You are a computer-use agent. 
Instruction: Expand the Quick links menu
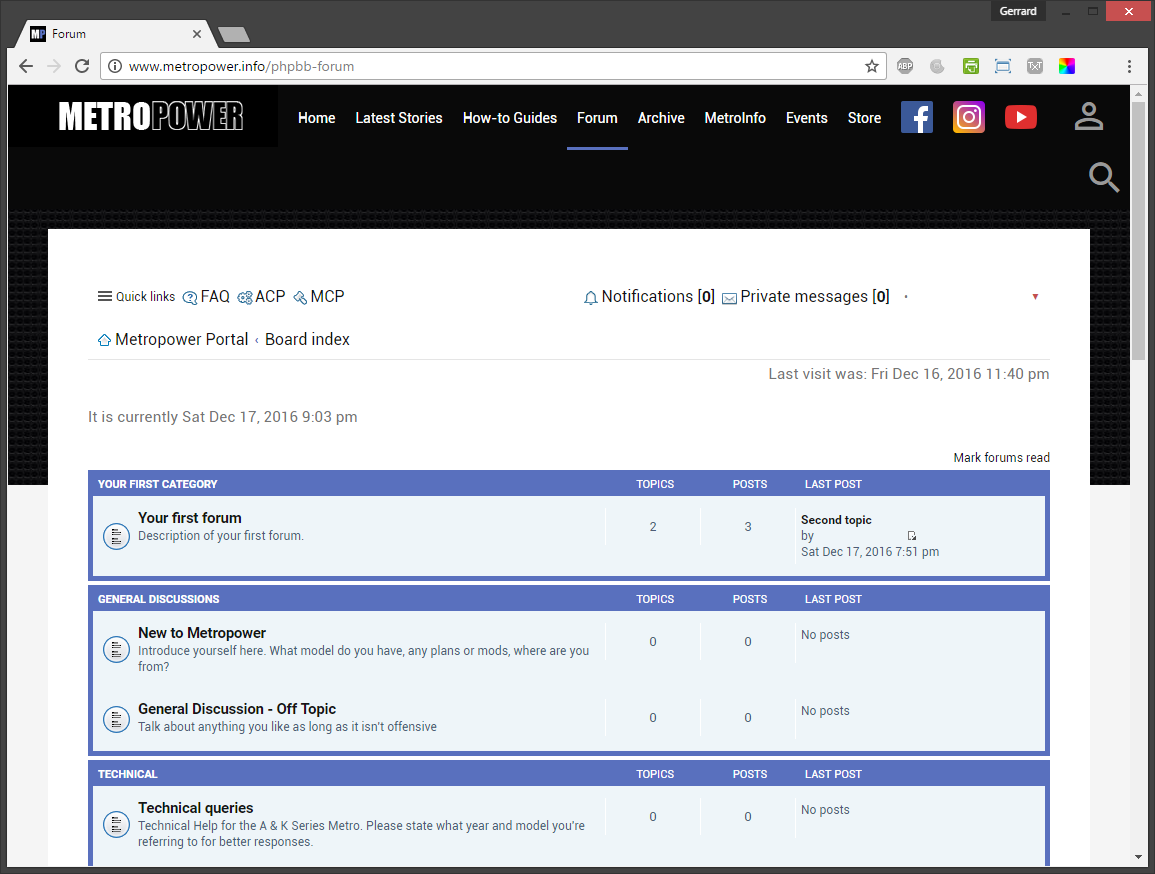(x=136, y=296)
